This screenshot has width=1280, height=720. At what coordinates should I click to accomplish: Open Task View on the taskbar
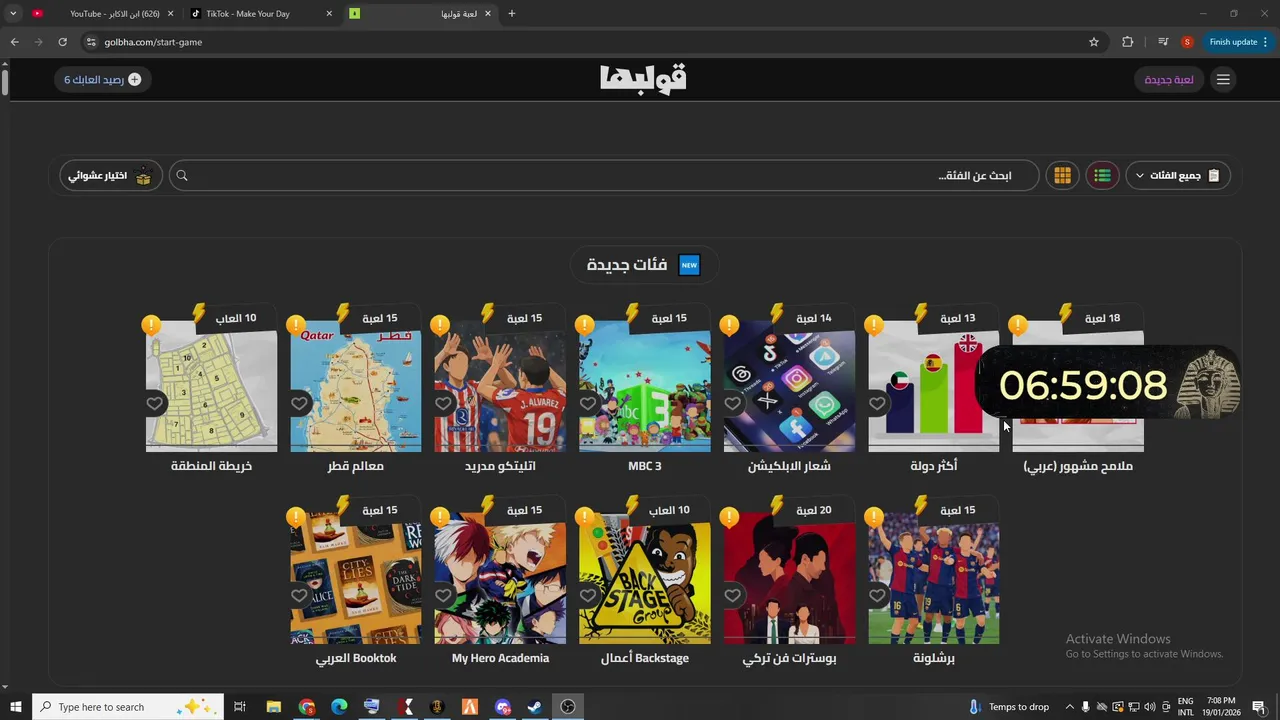pos(240,707)
